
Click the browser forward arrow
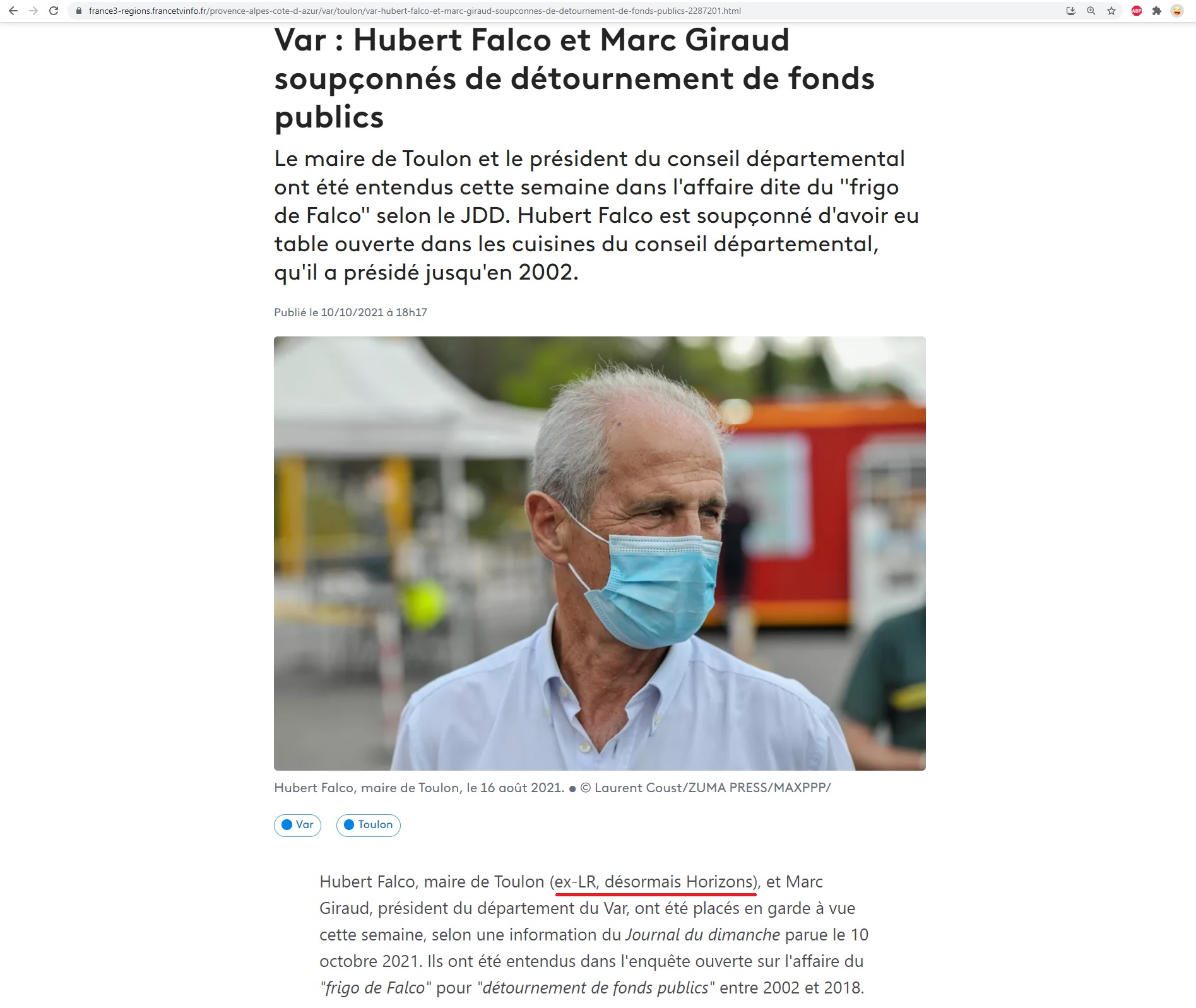tap(33, 11)
